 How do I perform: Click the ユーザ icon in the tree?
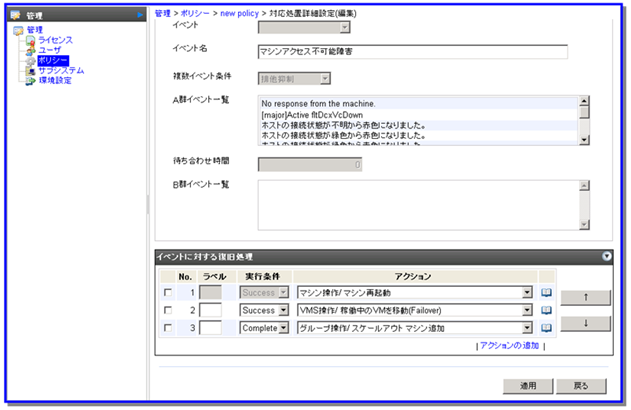(30, 50)
